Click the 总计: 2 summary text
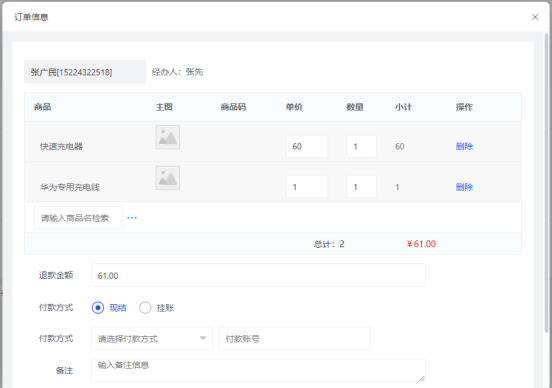The width and height of the screenshot is (552, 388). pyautogui.click(x=329, y=244)
